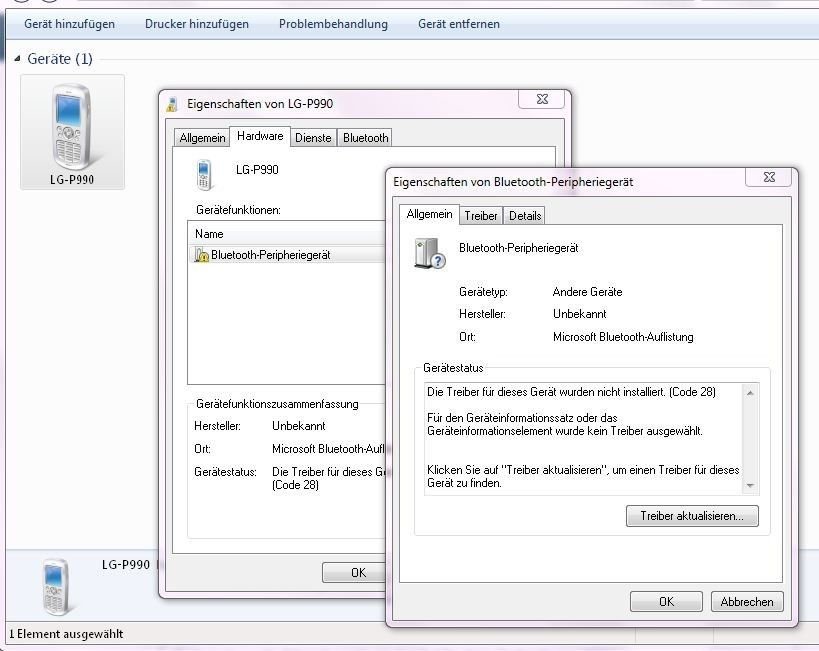Click the Treiber aktualisieren... button

(x=692, y=516)
